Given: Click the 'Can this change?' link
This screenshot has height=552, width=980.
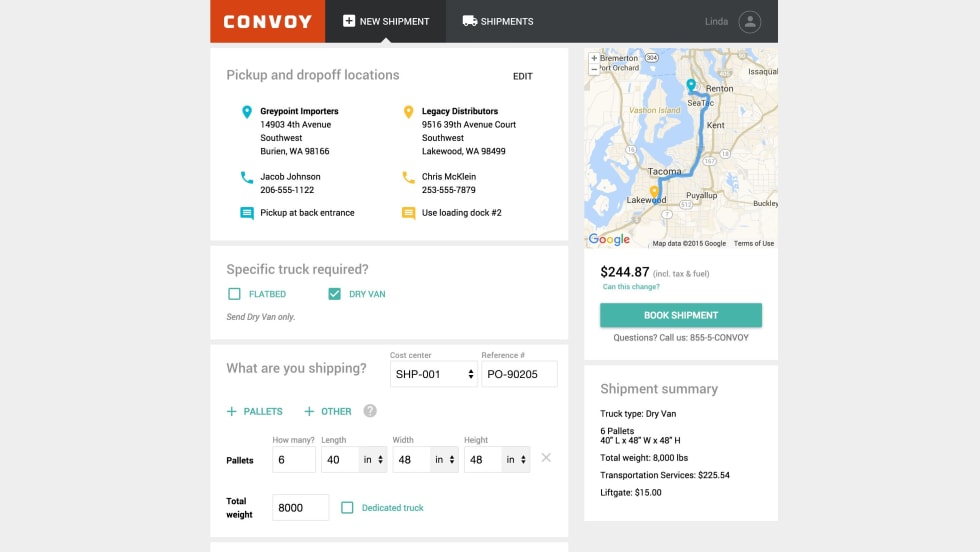Looking at the screenshot, I should [x=631, y=287].
